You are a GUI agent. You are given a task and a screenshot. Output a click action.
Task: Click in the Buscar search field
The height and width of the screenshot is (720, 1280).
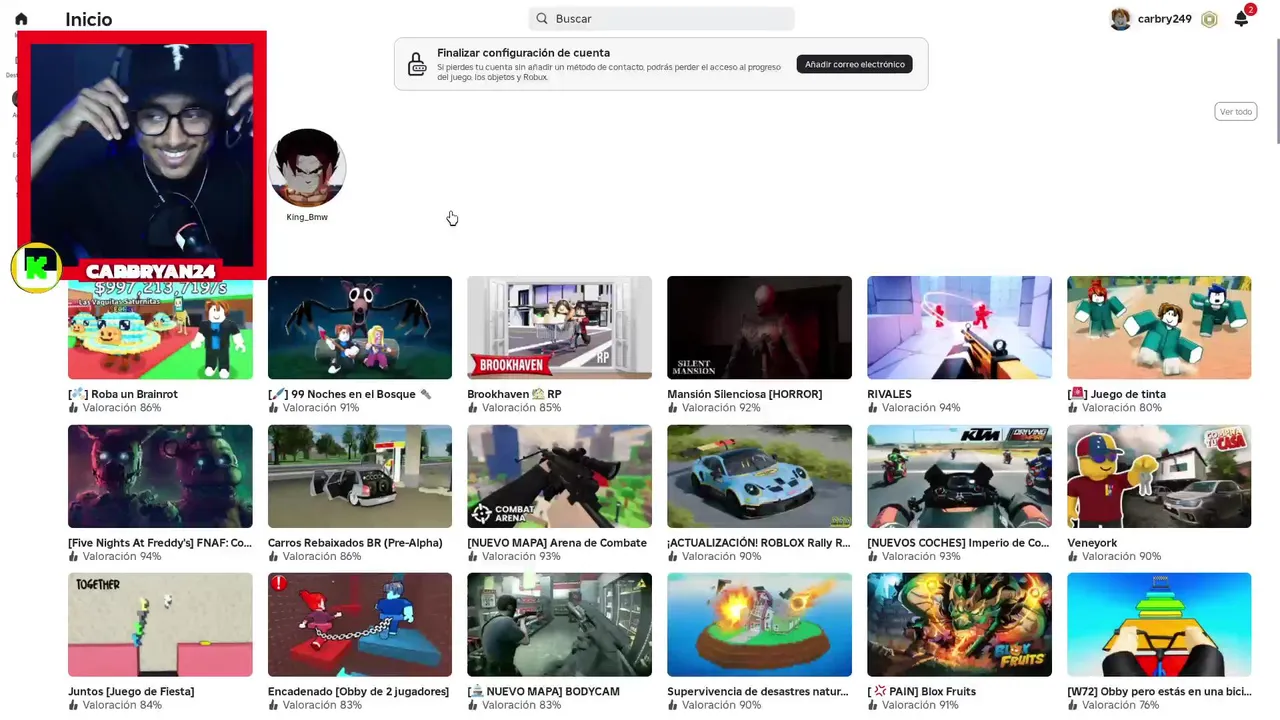[x=661, y=19]
